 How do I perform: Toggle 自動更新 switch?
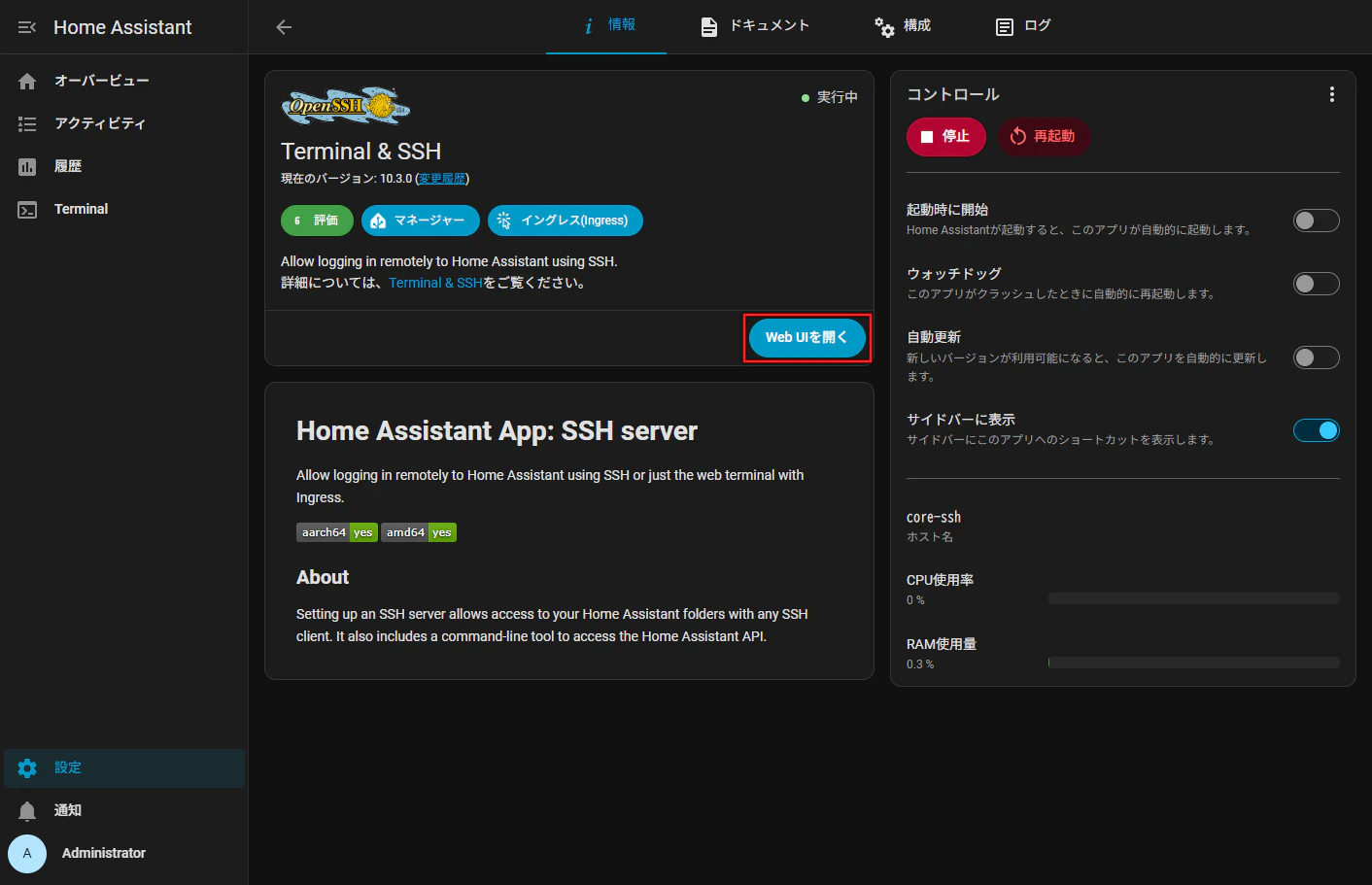pyautogui.click(x=1316, y=357)
